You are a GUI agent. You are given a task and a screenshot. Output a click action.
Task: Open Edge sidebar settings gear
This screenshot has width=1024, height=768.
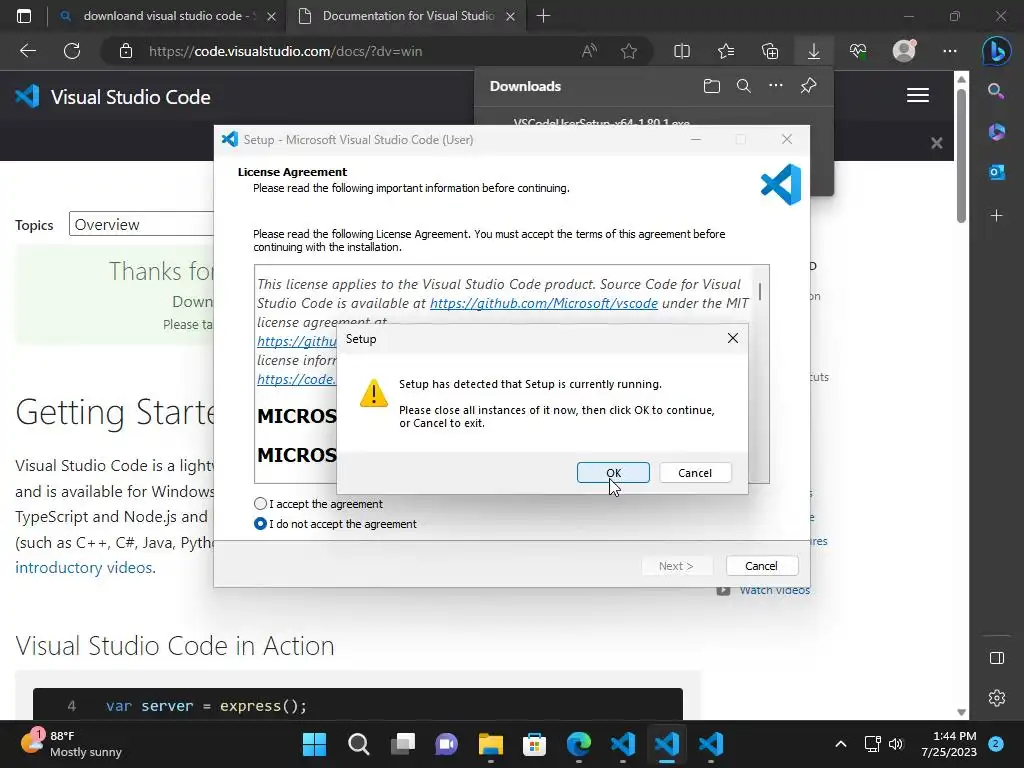tap(997, 697)
